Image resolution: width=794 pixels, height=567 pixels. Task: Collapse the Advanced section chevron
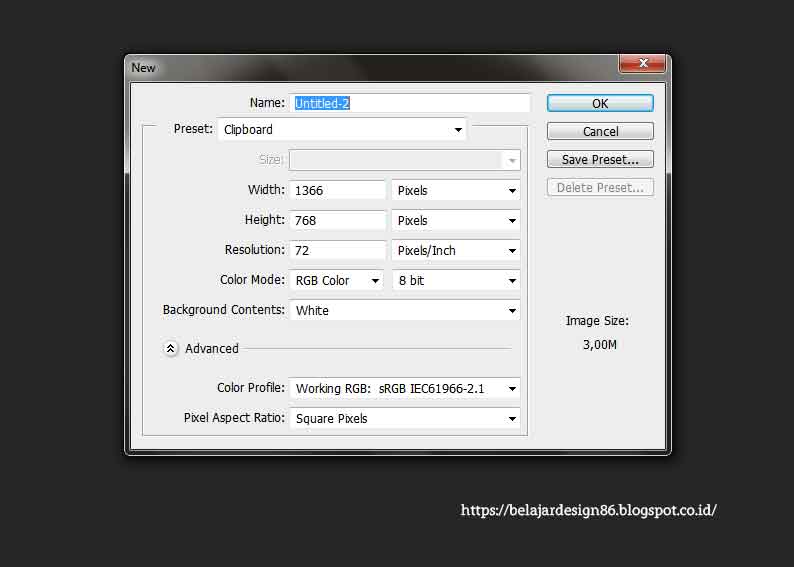171,348
